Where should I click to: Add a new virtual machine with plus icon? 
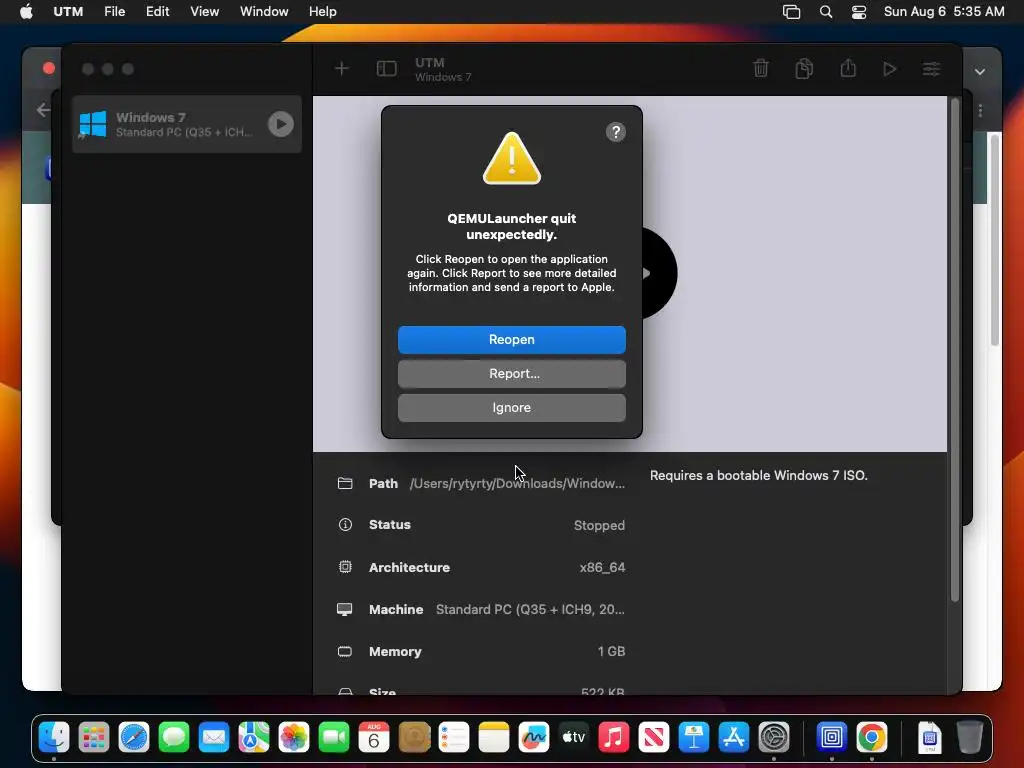pyautogui.click(x=342, y=69)
